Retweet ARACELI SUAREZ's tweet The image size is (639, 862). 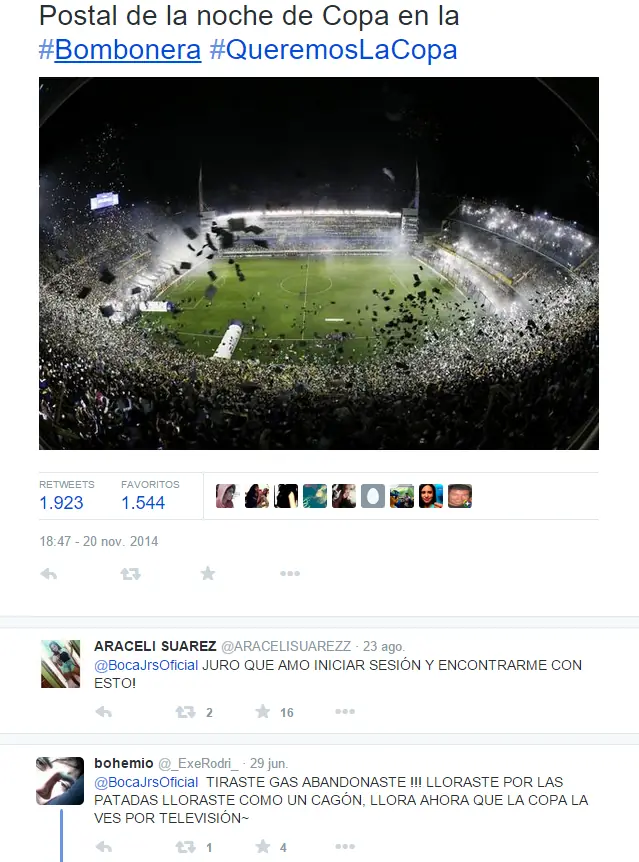(x=185, y=712)
